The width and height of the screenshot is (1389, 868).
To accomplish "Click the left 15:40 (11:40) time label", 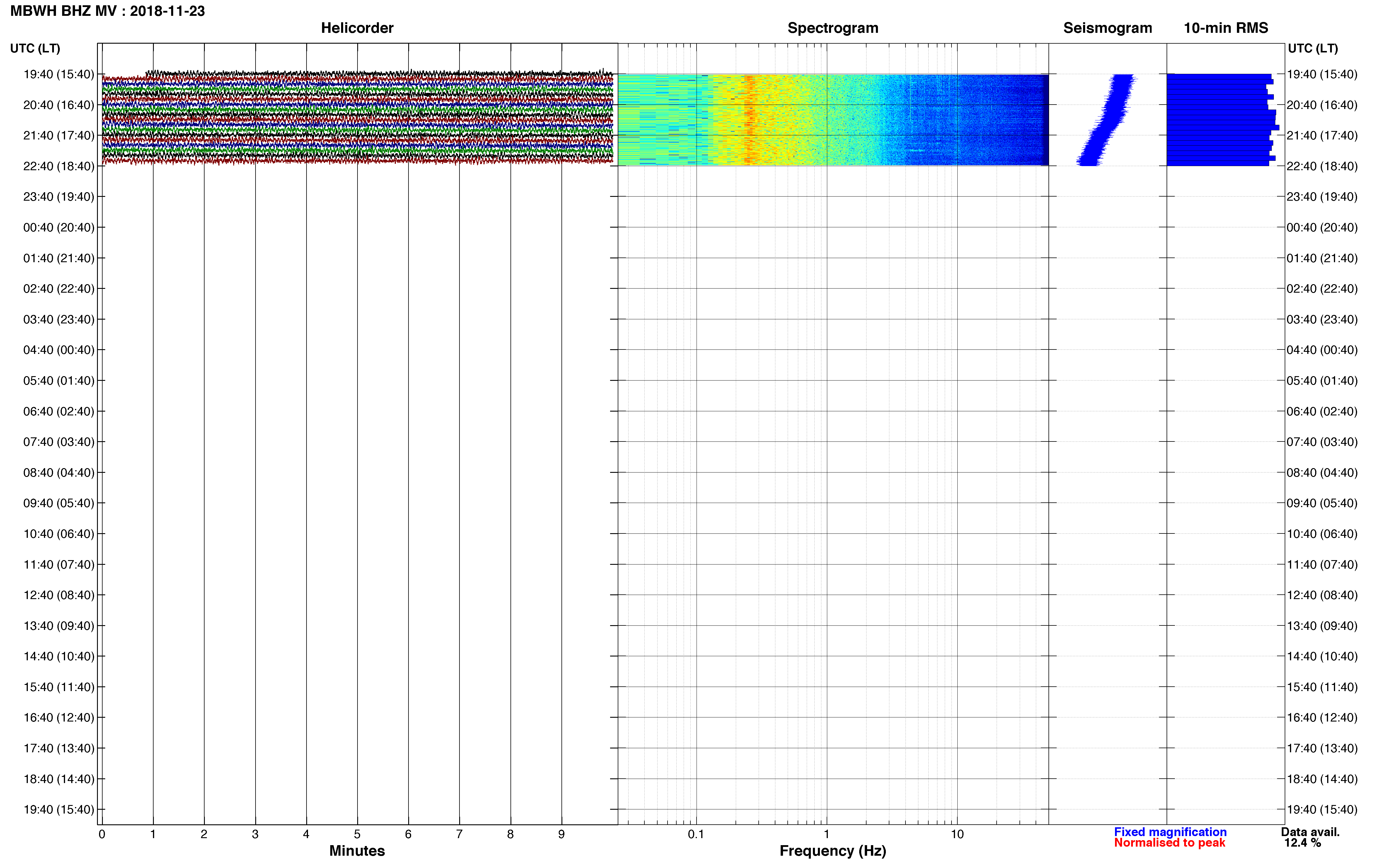I will [x=59, y=687].
